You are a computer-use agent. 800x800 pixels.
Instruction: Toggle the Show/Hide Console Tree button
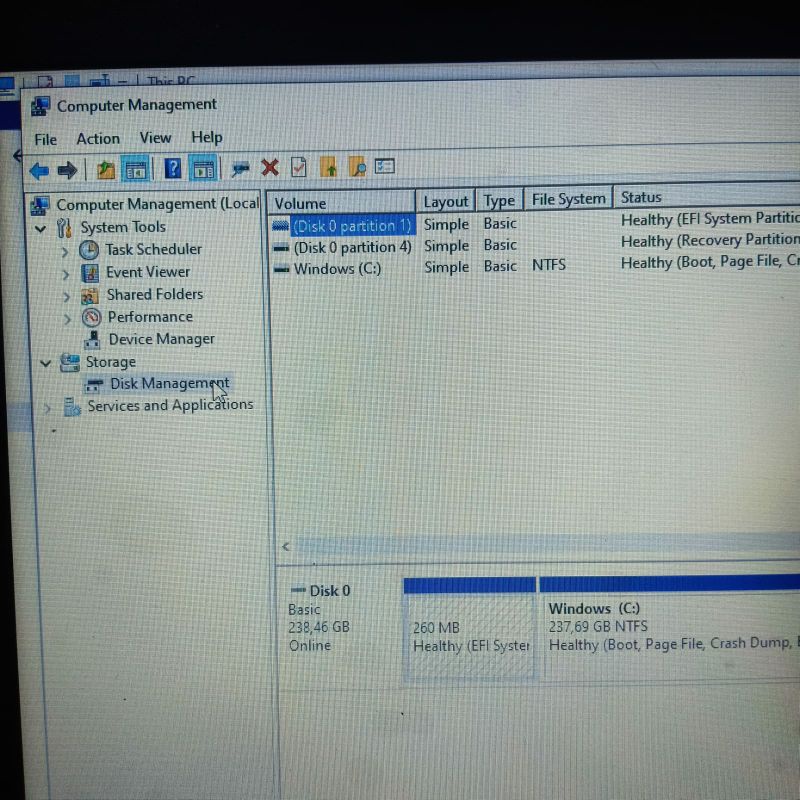coord(135,169)
